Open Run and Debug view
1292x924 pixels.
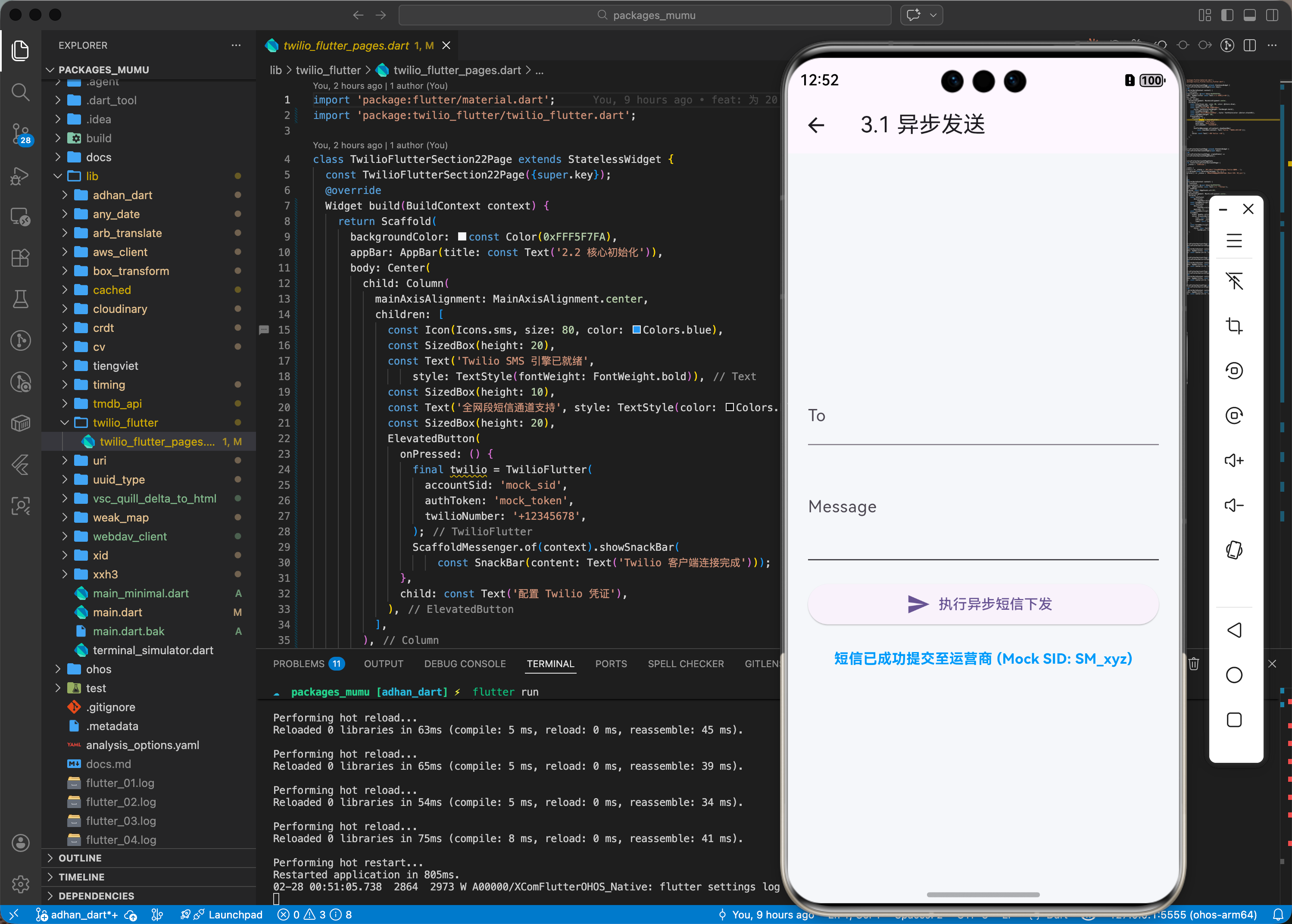(x=21, y=176)
